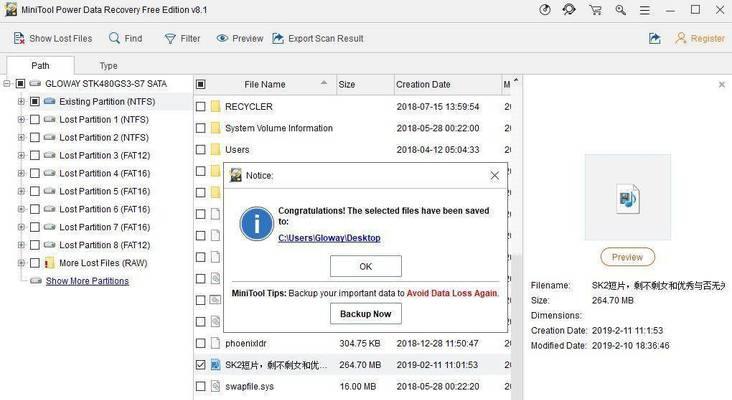Click Show More Partitions link

pos(87,281)
